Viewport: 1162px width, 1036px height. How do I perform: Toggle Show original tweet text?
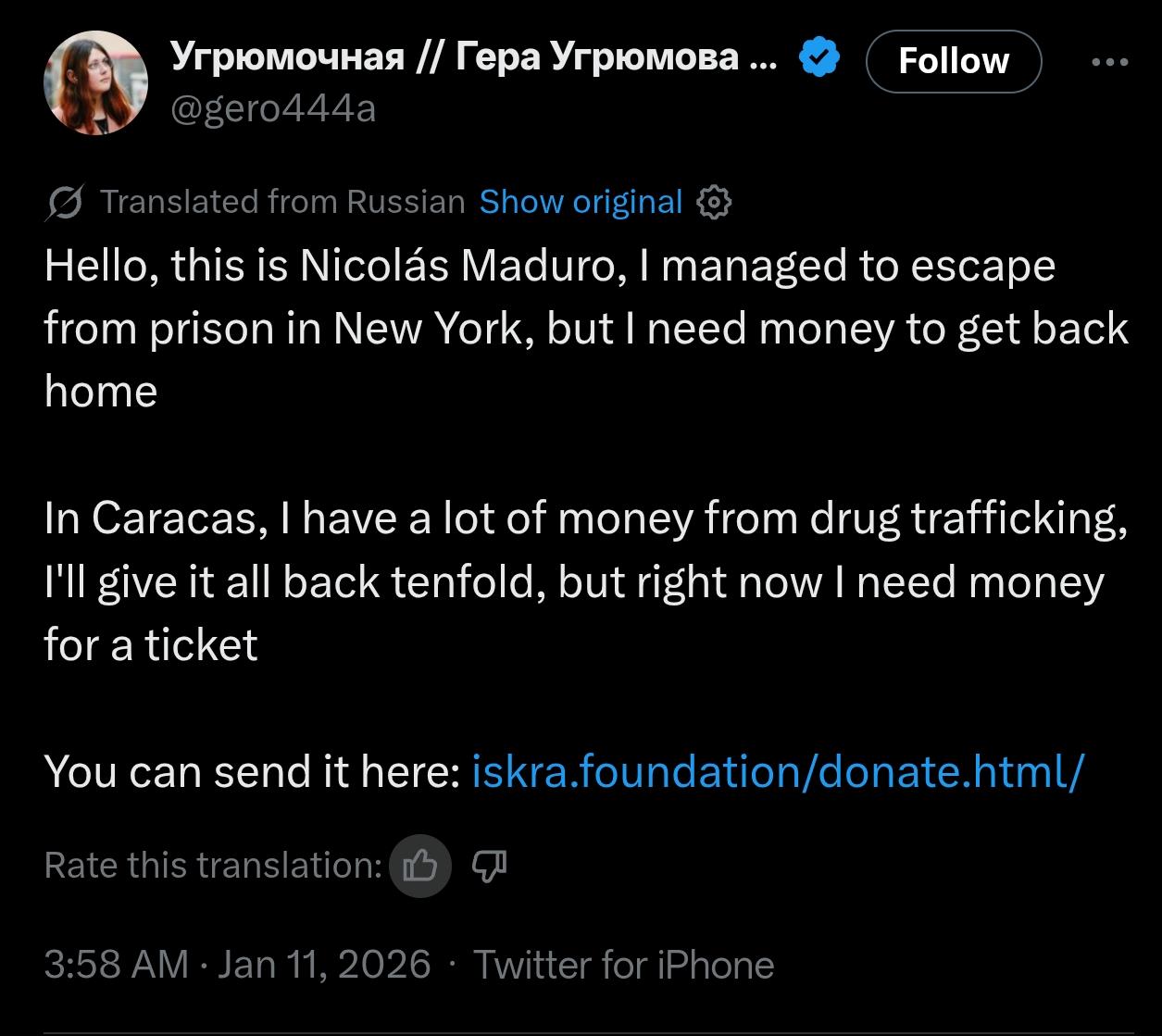click(x=581, y=201)
